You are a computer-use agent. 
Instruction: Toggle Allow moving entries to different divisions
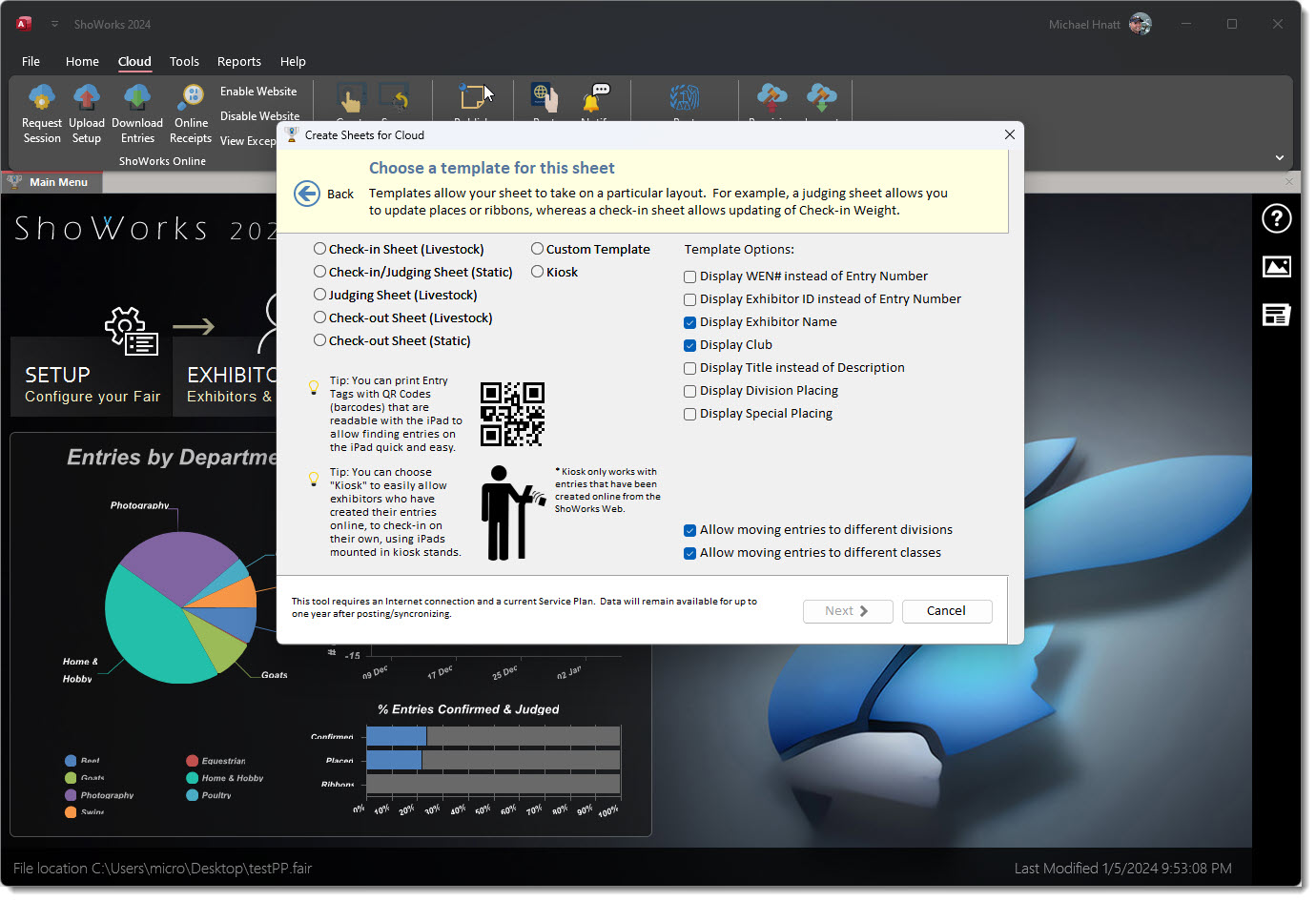pos(689,530)
